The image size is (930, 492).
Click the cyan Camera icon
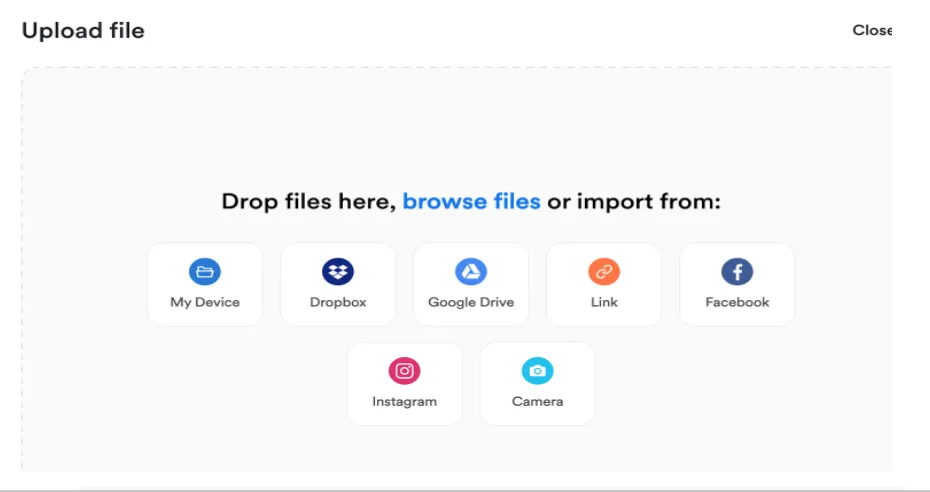[x=537, y=371]
